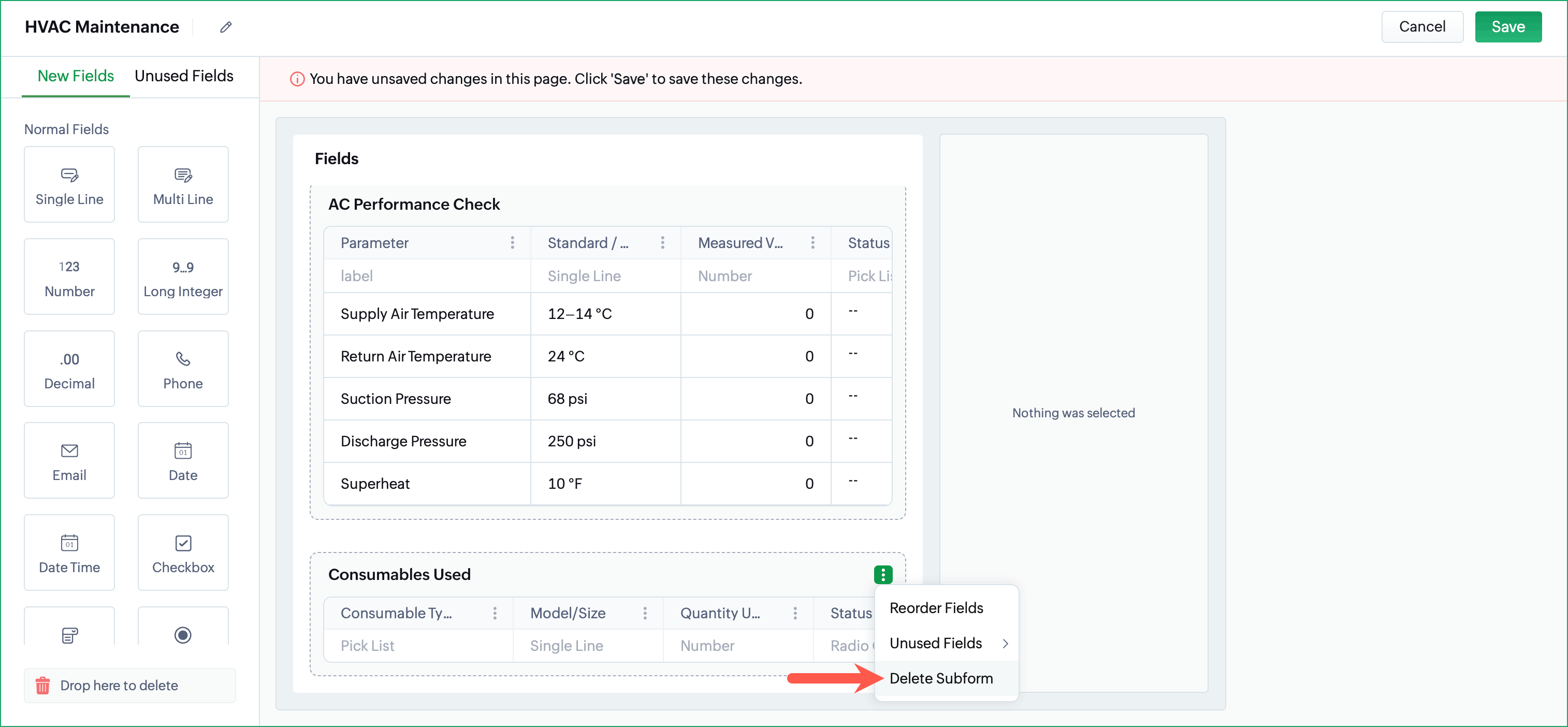Screen dimensions: 1568x727
Task: Open options for Consumable Ty... column
Action: click(x=495, y=613)
